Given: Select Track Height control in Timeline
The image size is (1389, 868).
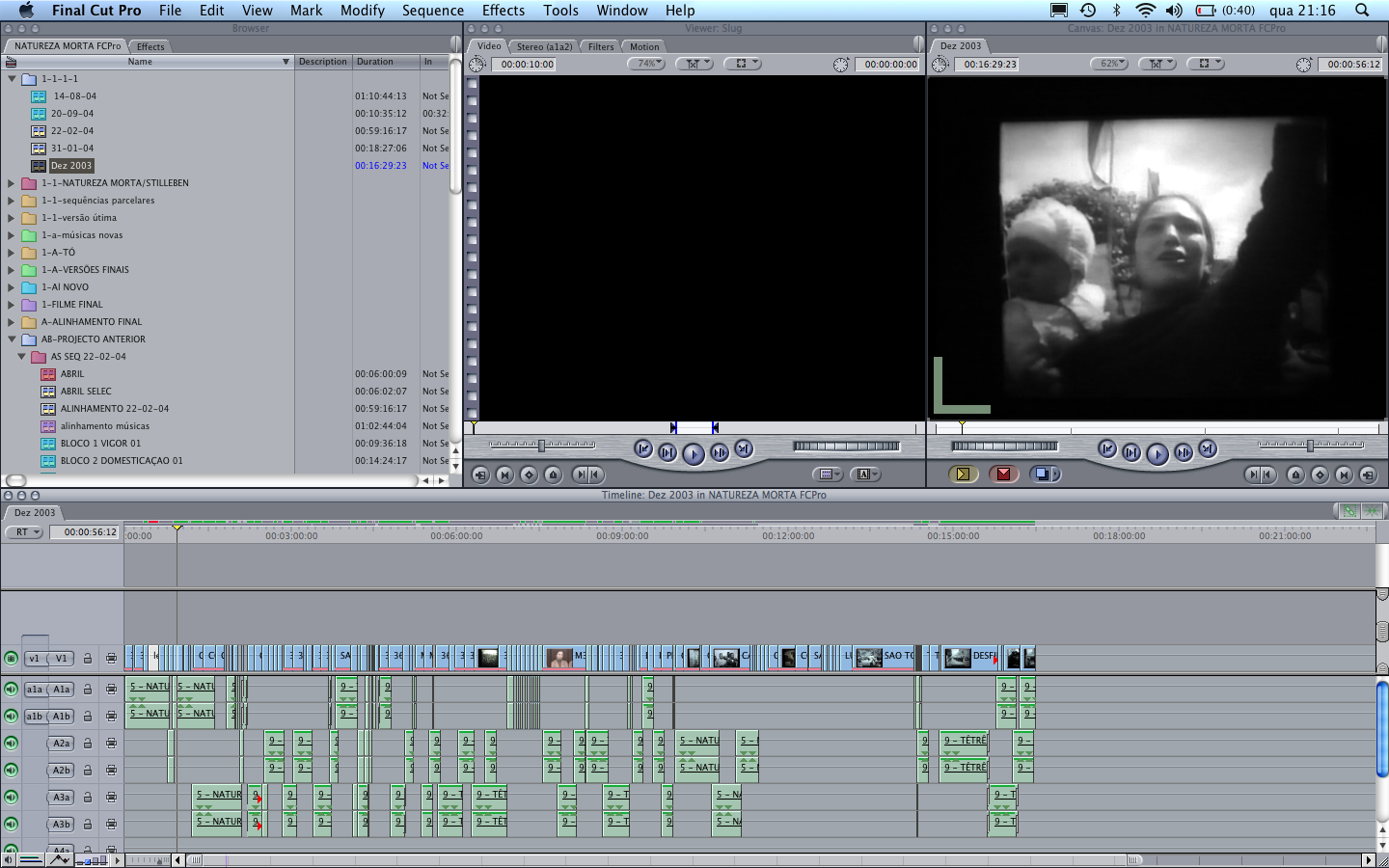Looking at the screenshot, I should pos(91,859).
